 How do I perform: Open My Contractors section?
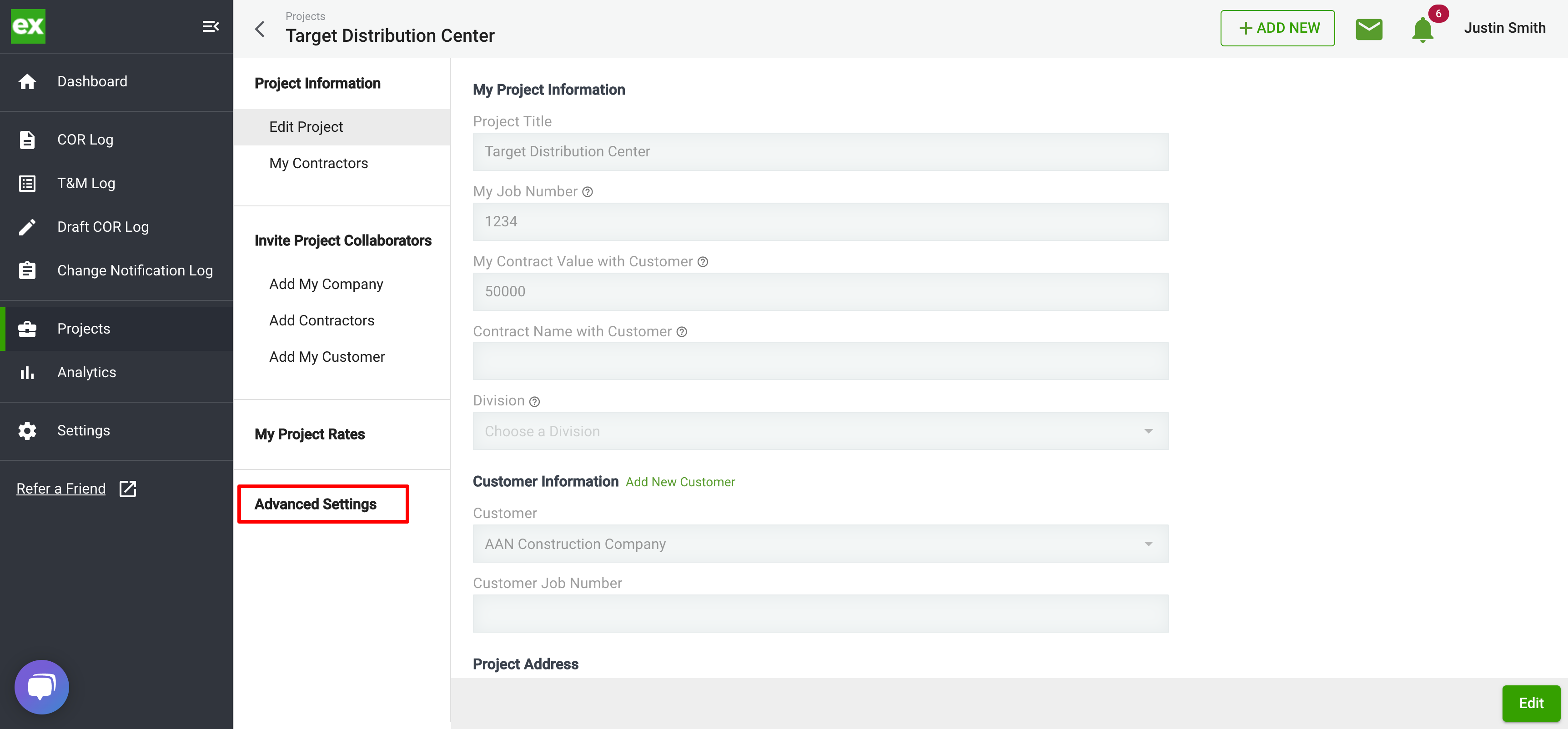pyautogui.click(x=342, y=163)
